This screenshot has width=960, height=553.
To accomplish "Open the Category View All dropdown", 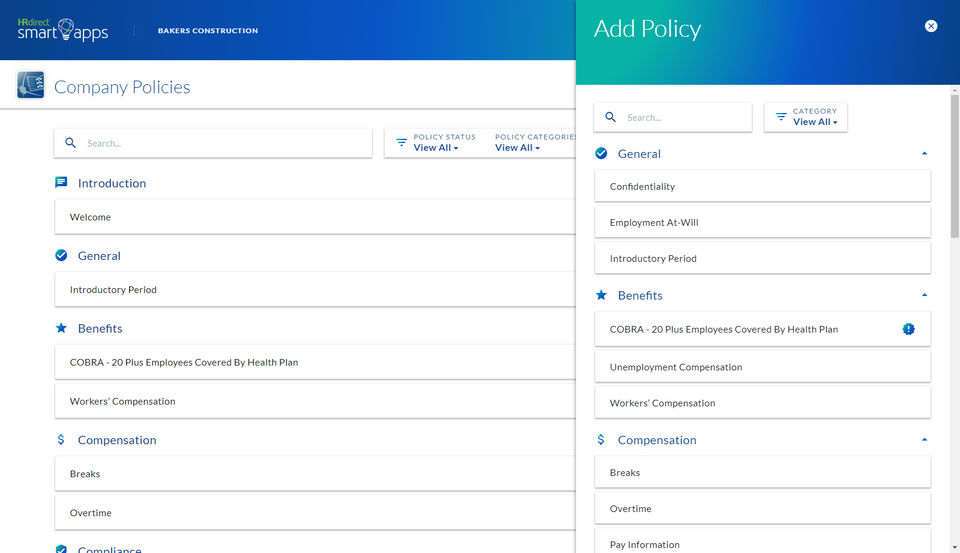I will tap(815, 122).
